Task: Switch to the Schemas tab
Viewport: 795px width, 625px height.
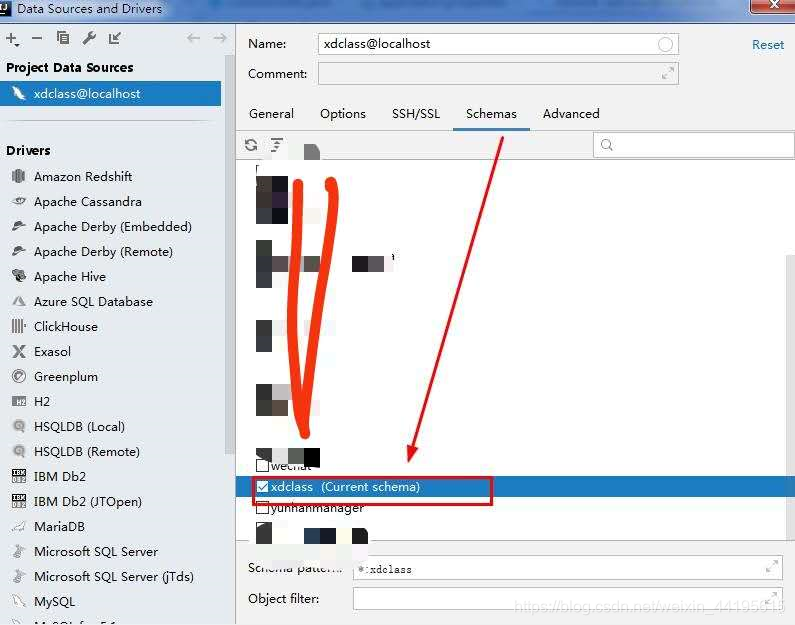Action: [491, 114]
